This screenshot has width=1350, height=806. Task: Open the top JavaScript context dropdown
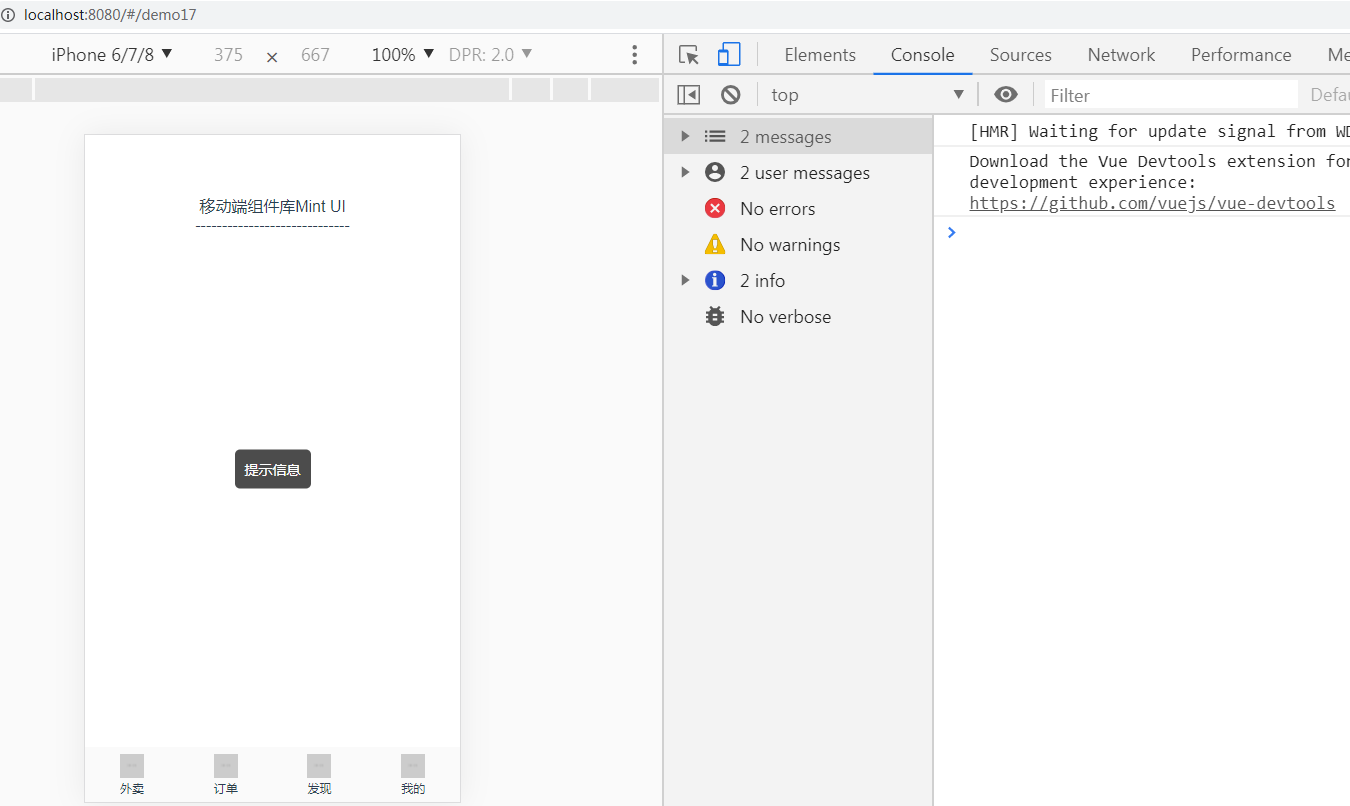click(867, 95)
